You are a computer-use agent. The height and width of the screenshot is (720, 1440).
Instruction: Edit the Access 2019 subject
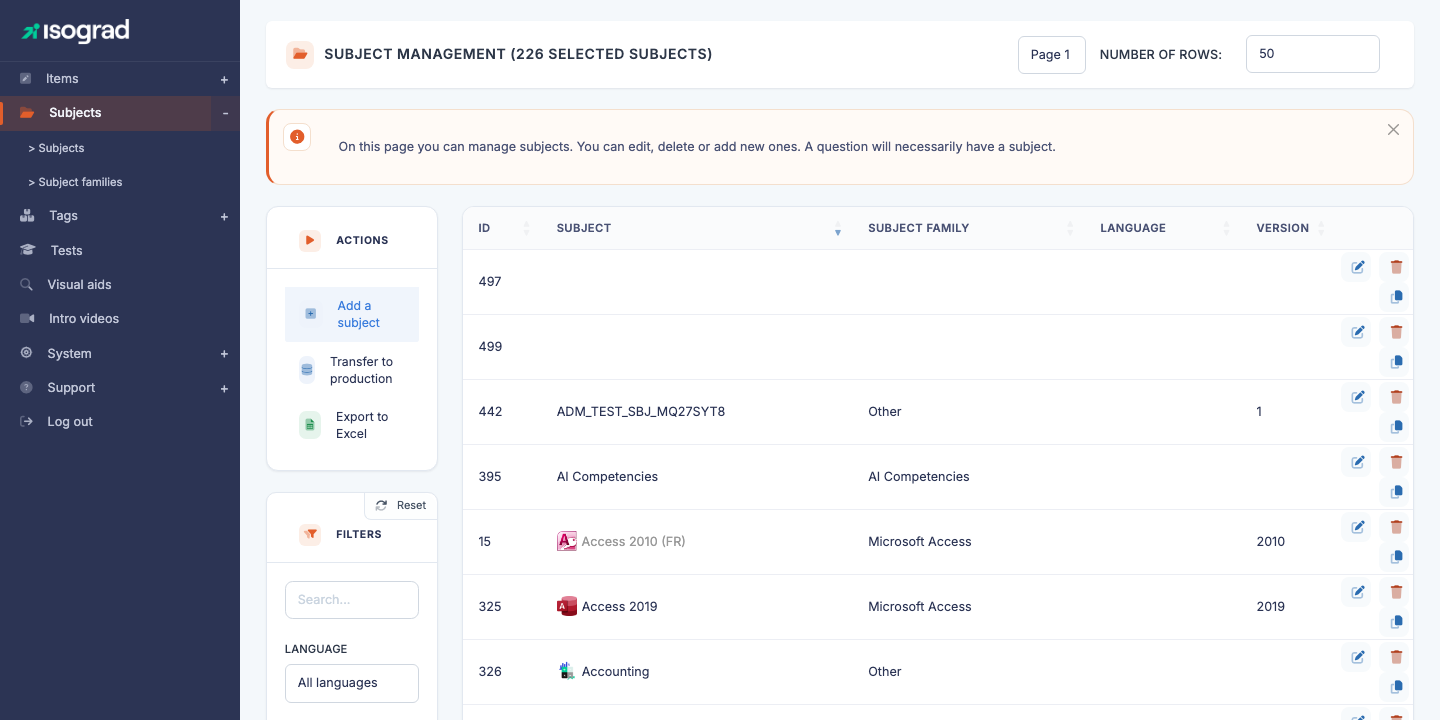1357,592
